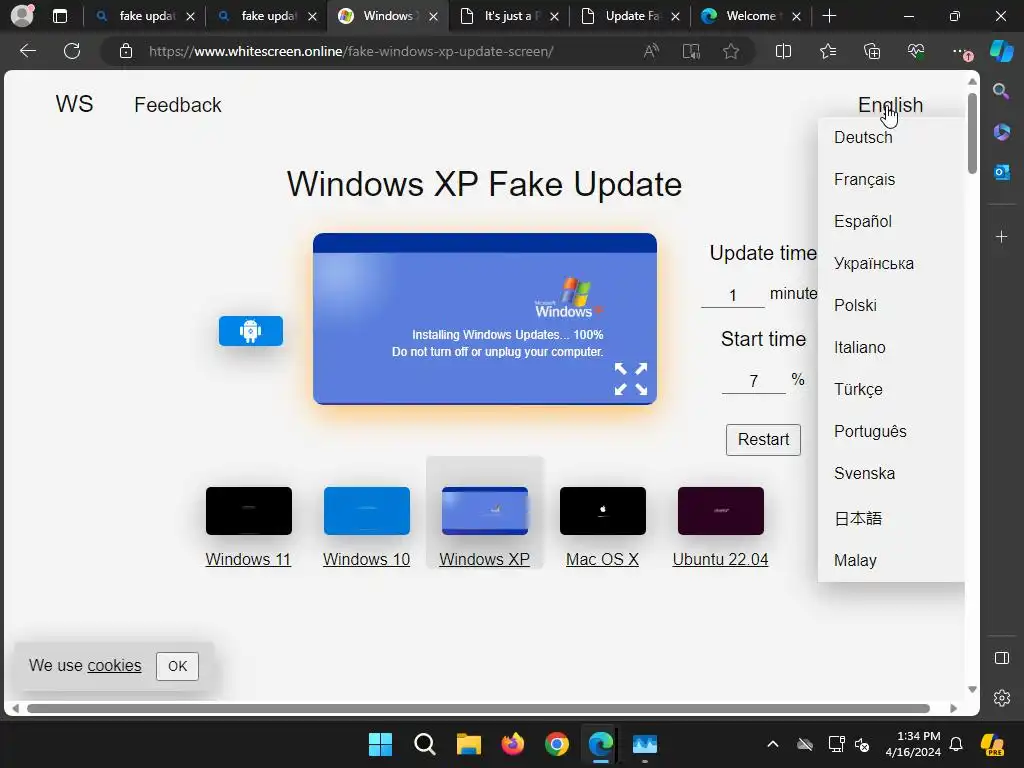
Task: Click the Windows XP blue thumbnail
Action: click(x=485, y=511)
